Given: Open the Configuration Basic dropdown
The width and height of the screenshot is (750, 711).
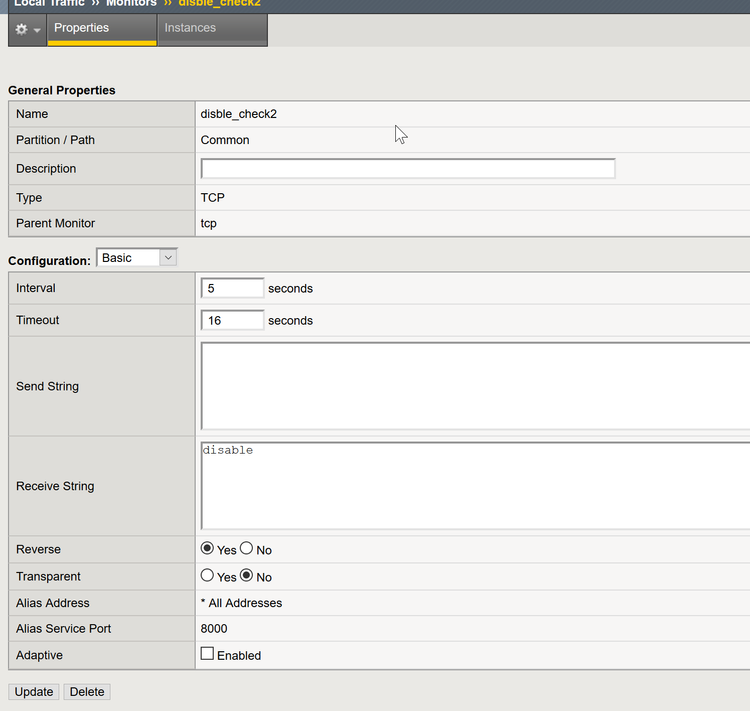Looking at the screenshot, I should click(x=137, y=258).
